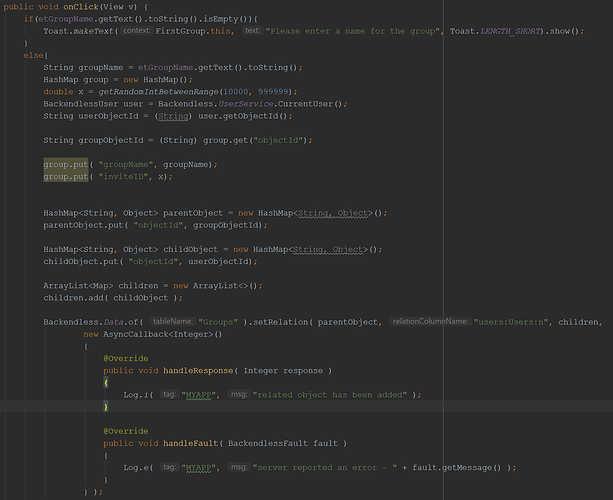
Task: Click makeText in the Toast line
Action: [93, 31]
